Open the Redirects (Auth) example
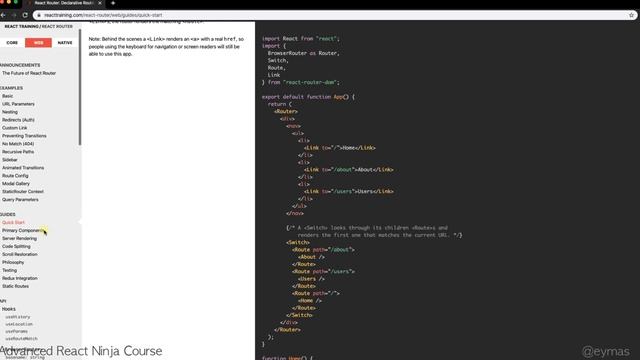Screen dimensions: 640x360 (x=18, y=120)
